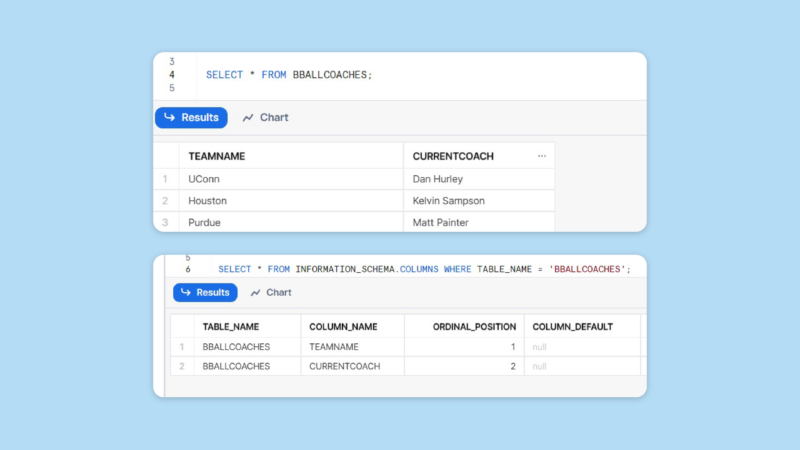Sort by the TABLE_NAME column header

231,326
